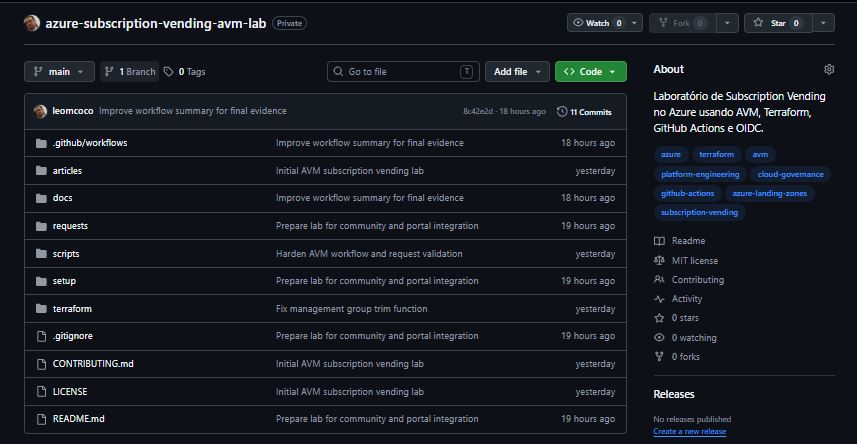
Task: Open the CONTRIBUTING.md file
Action: coord(93,364)
